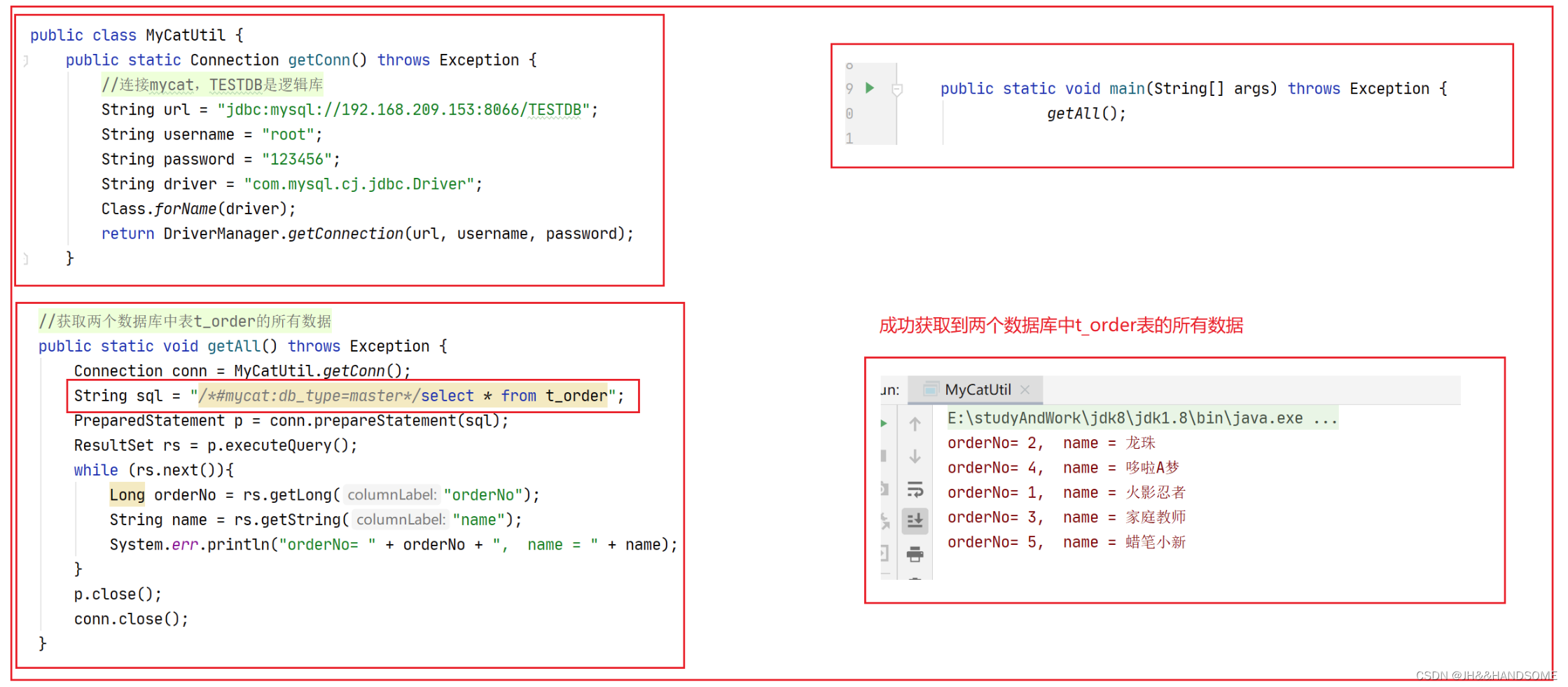The height and width of the screenshot is (687, 1568).
Task: Jump down the stack trace in Run panel
Action: 915,457
